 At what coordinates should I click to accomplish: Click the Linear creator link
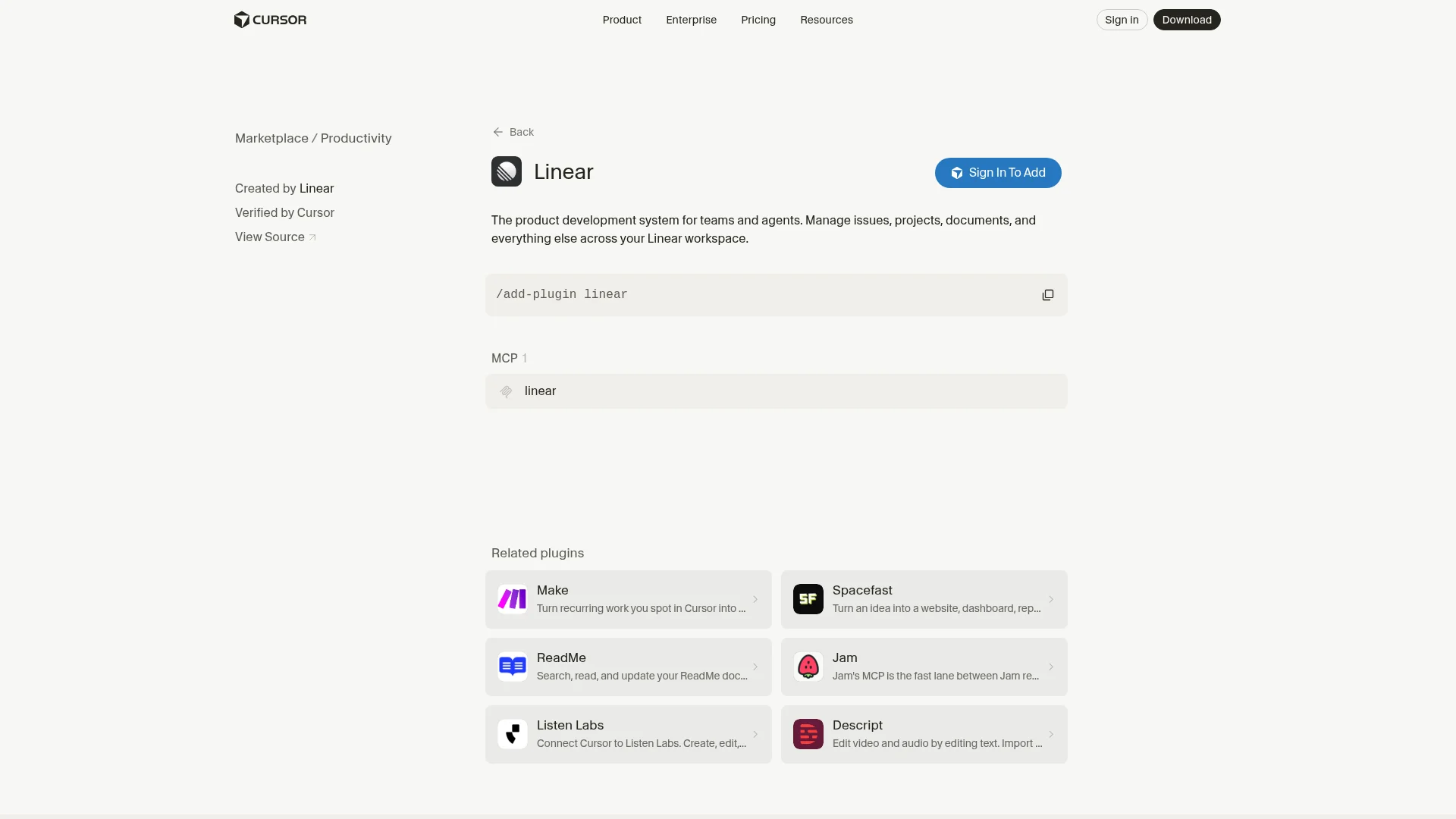click(x=316, y=188)
